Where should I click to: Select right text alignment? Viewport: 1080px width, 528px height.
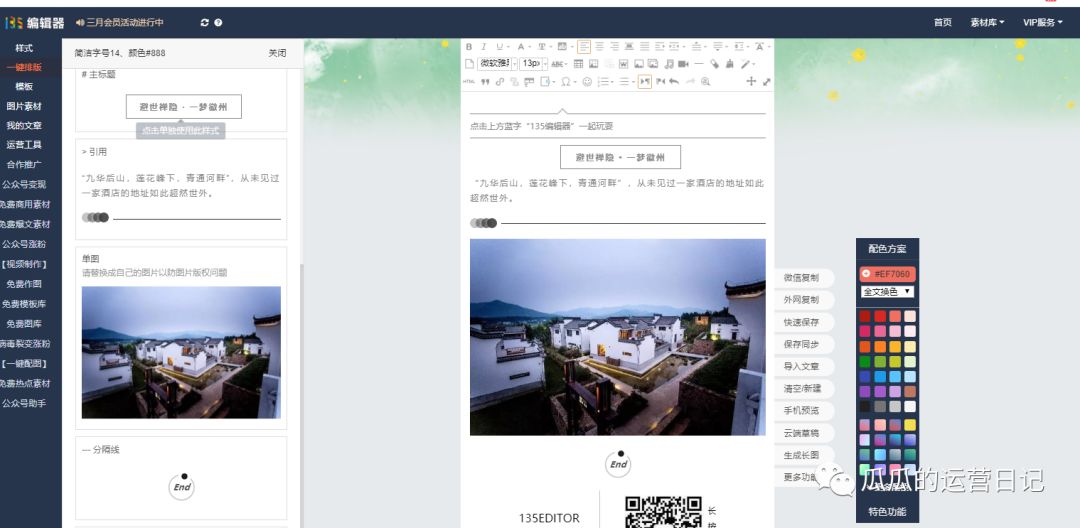pyautogui.click(x=615, y=47)
